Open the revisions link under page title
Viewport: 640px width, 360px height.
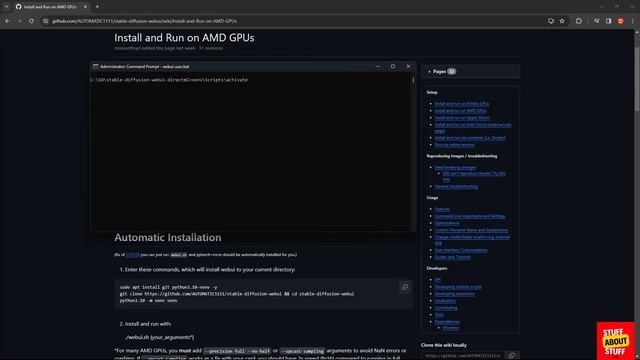pyautogui.click(x=211, y=48)
